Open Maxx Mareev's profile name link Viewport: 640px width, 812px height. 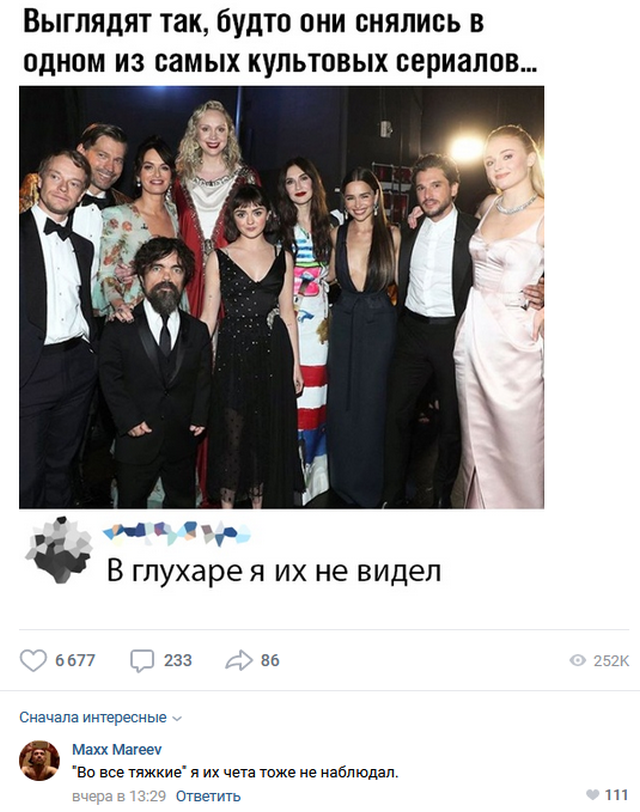tap(117, 749)
